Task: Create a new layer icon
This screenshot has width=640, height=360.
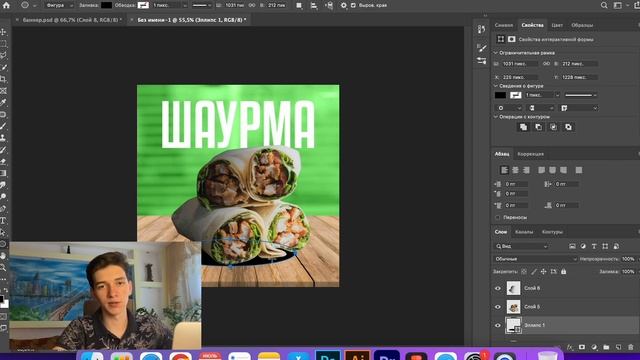Action: (618, 347)
